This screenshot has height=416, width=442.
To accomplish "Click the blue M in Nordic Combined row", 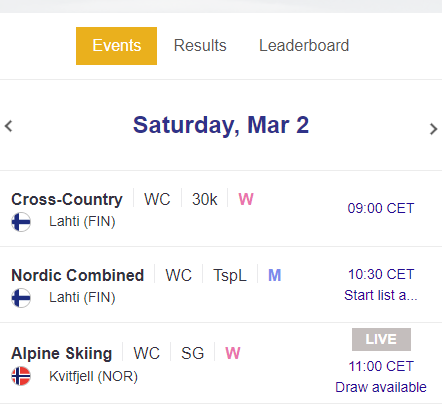I will pos(275,275).
